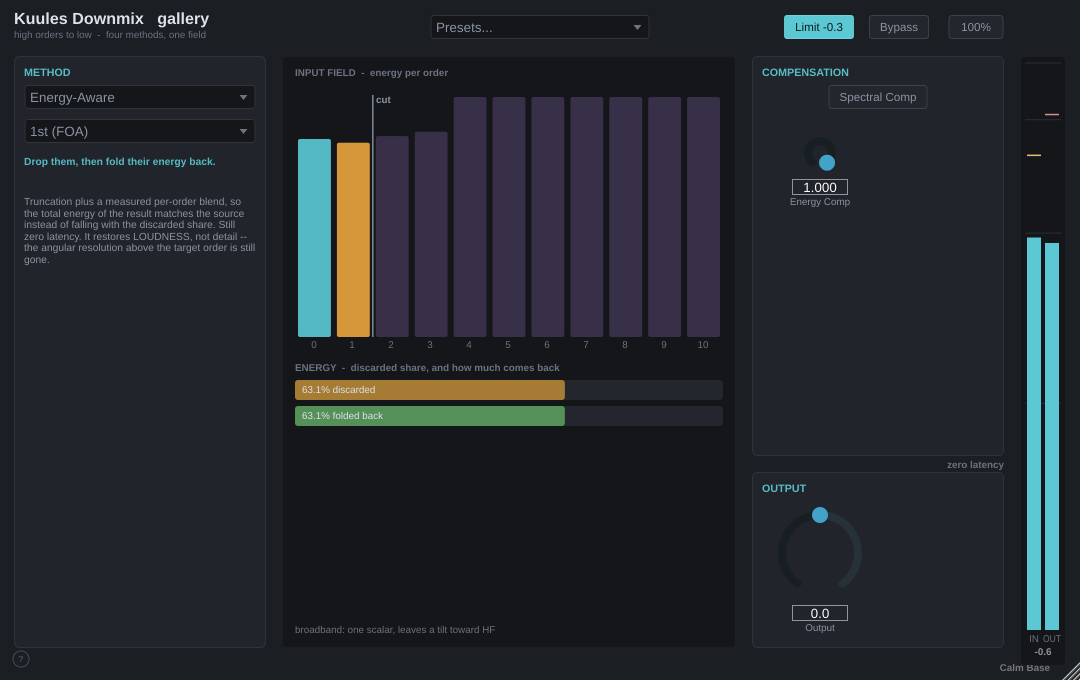Click the broadband one scalar note
This screenshot has height=680, width=1080.
click(x=395, y=630)
